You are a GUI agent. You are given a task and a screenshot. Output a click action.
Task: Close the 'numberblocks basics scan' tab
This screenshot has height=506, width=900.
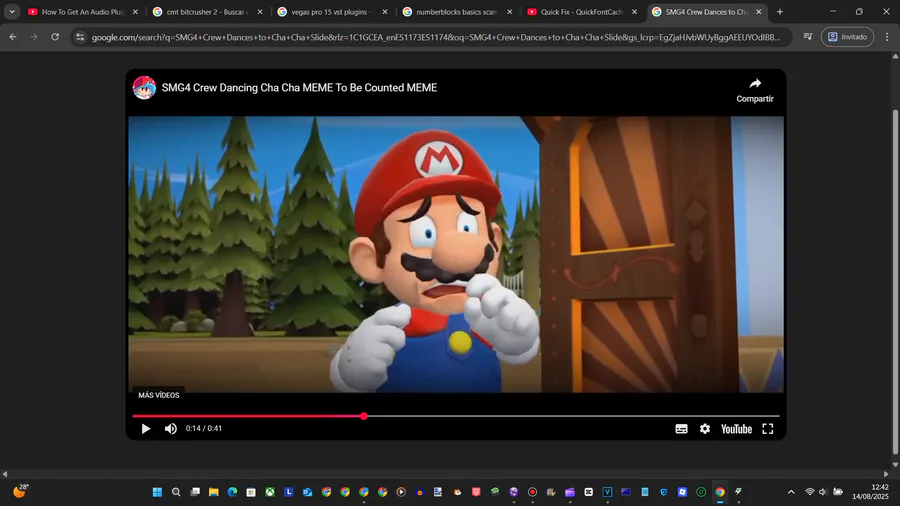[x=510, y=11]
